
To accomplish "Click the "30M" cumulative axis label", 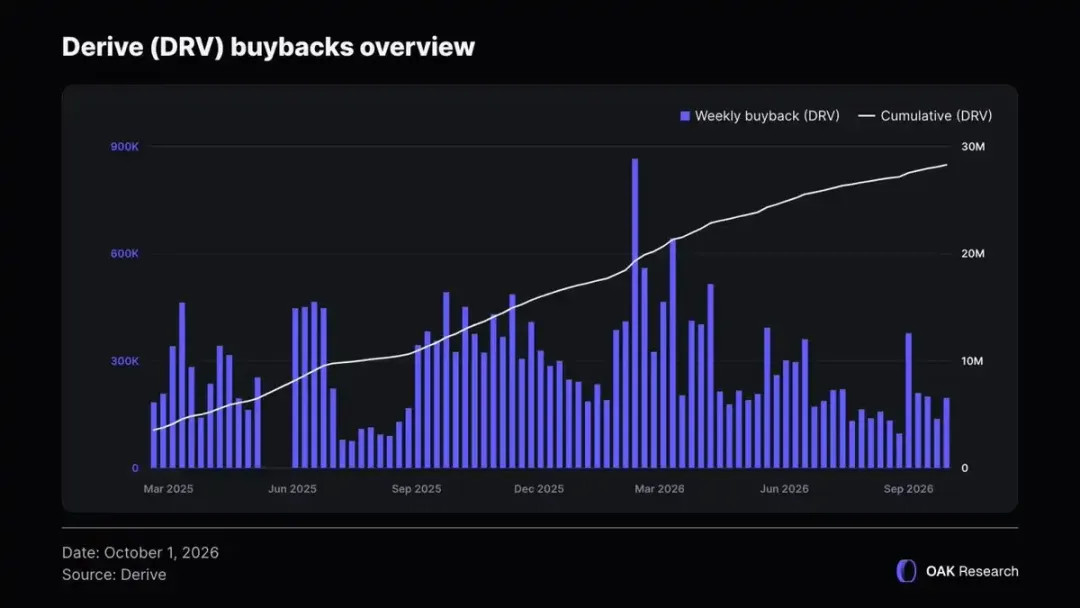I will point(973,147).
